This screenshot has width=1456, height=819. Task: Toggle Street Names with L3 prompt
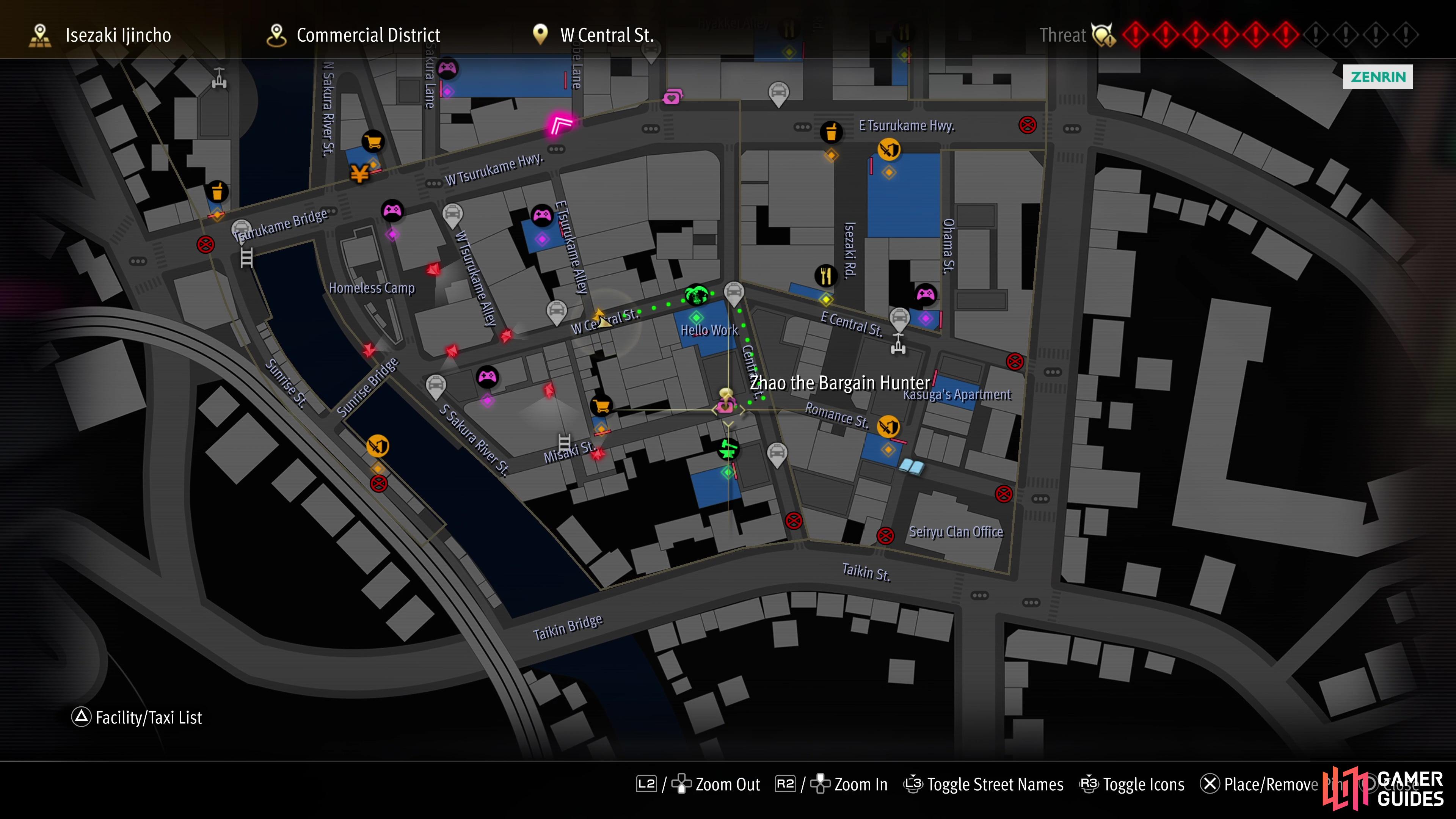coord(984,784)
